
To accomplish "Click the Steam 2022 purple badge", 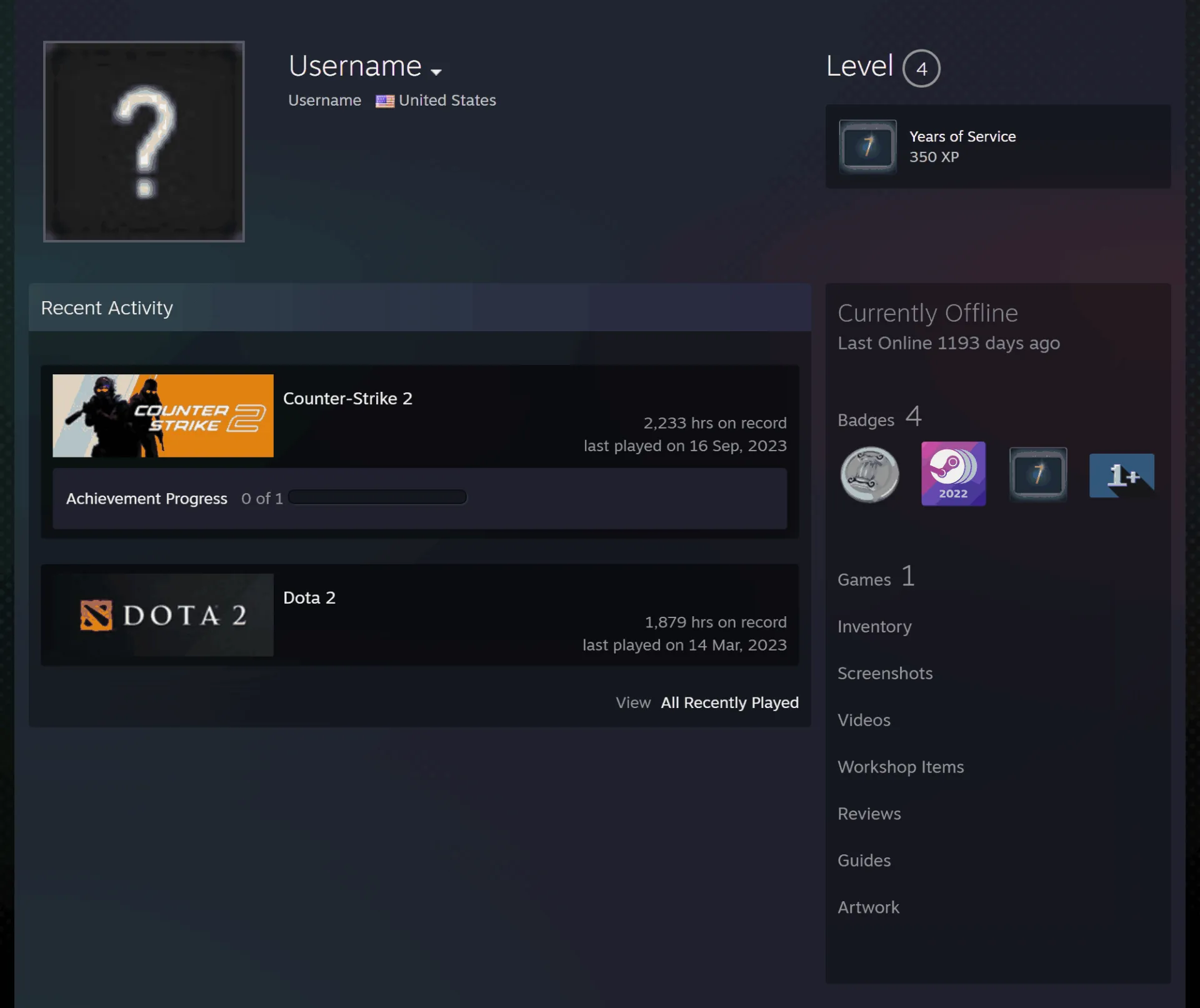I will point(953,474).
